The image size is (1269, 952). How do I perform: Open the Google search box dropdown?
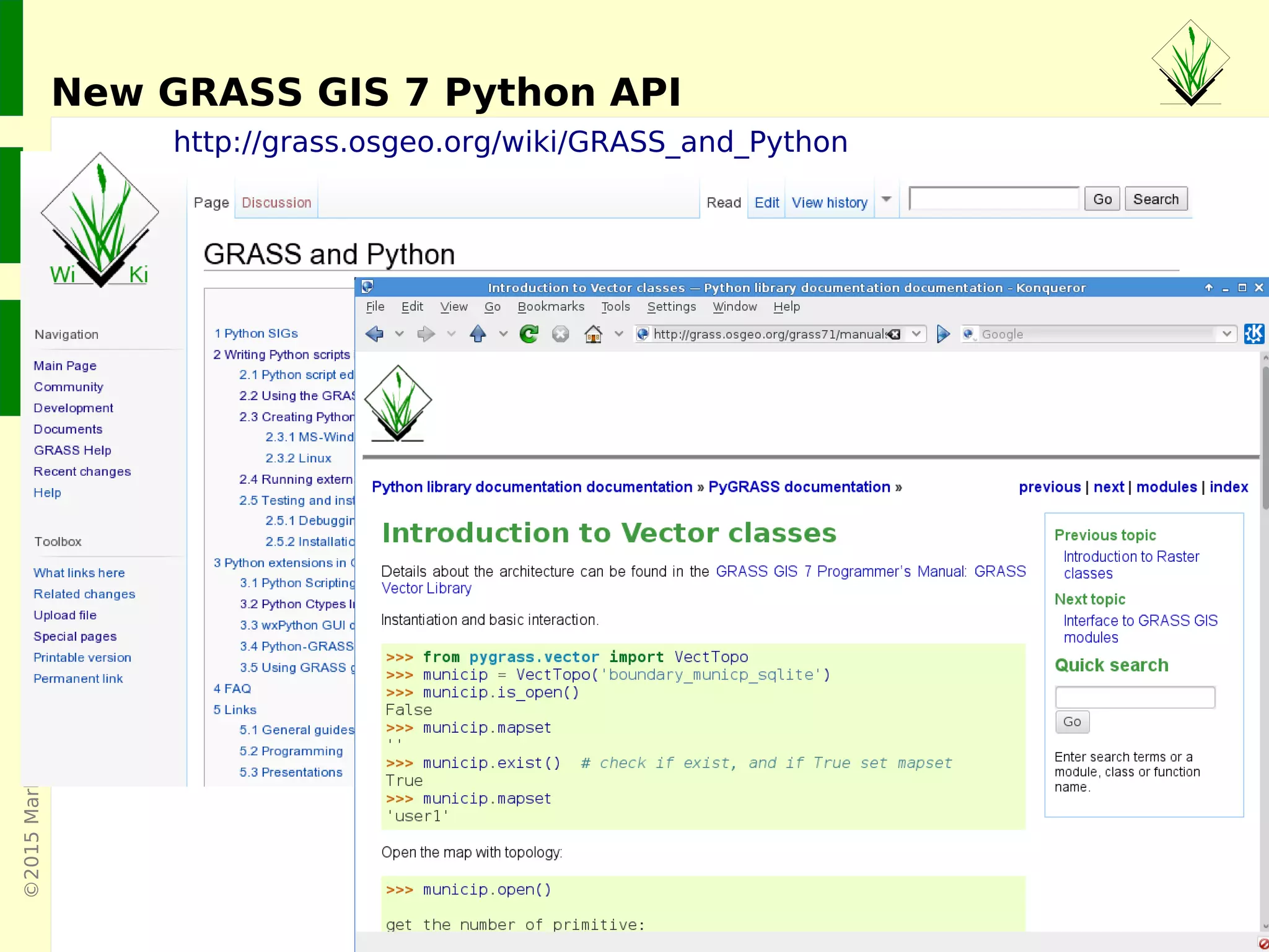click(1227, 334)
